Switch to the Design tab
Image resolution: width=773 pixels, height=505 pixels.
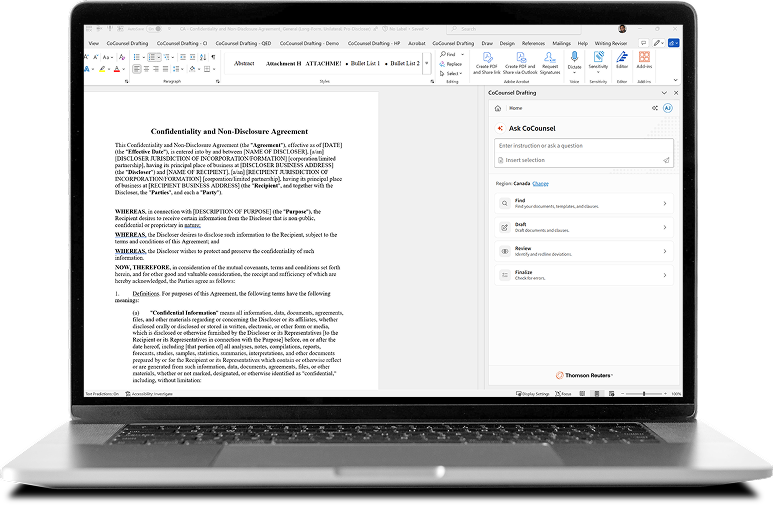pos(507,43)
